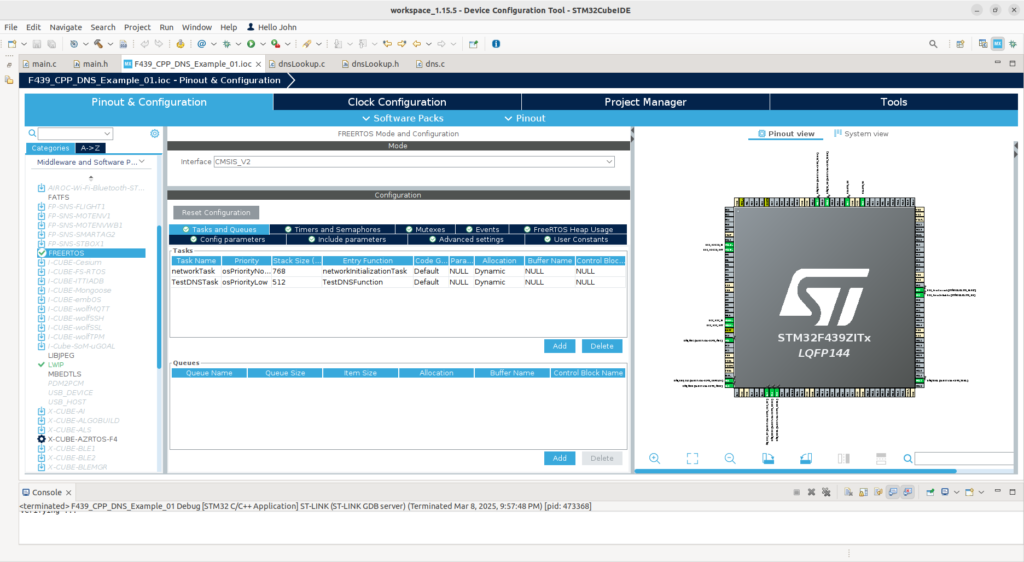Click Add button under Tasks table
The width and height of the screenshot is (1024, 562).
560,346
